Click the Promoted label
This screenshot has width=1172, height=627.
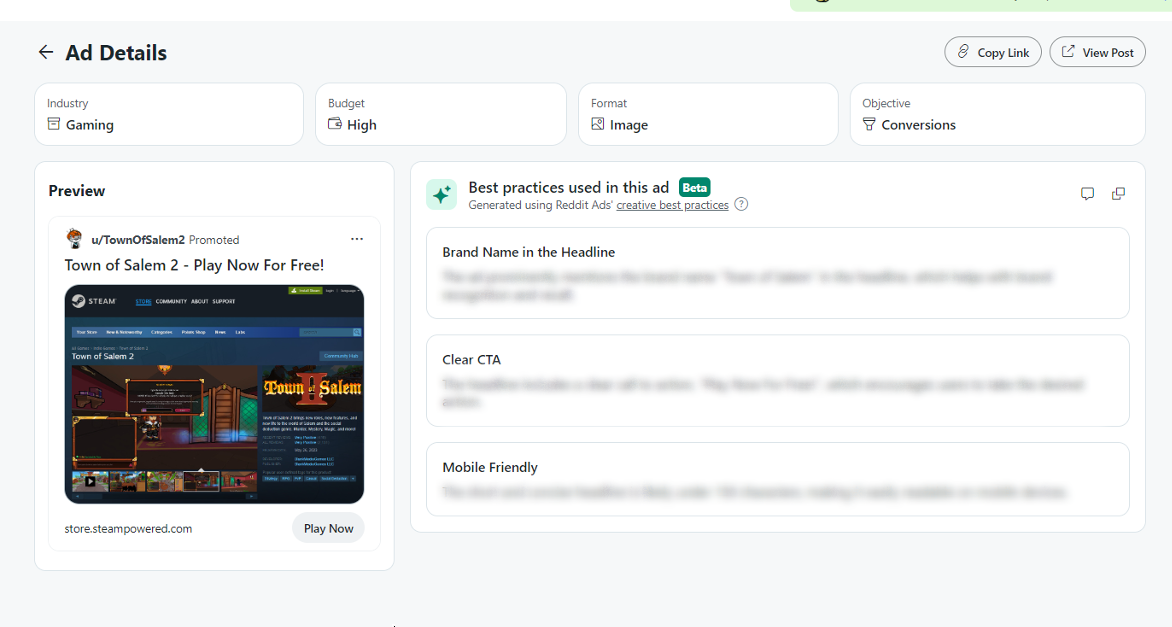(x=214, y=240)
